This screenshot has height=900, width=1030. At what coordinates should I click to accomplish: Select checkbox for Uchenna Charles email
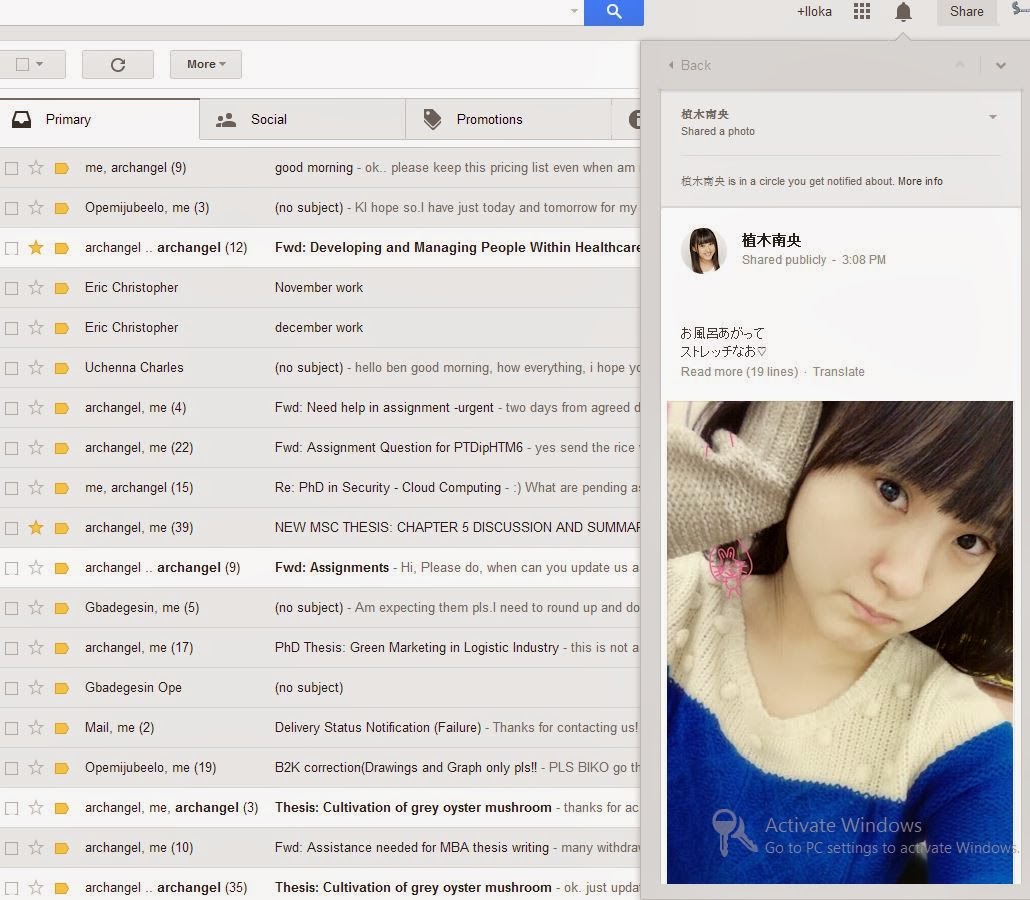pyautogui.click(x=11, y=368)
